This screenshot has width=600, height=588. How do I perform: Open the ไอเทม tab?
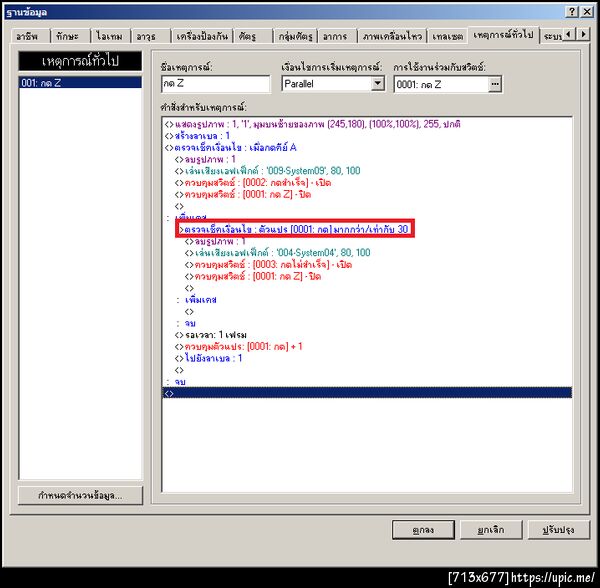point(110,36)
